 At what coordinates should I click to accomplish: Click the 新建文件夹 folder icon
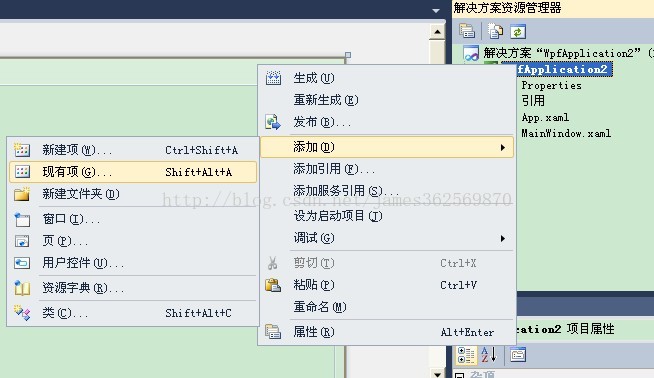pos(22,194)
